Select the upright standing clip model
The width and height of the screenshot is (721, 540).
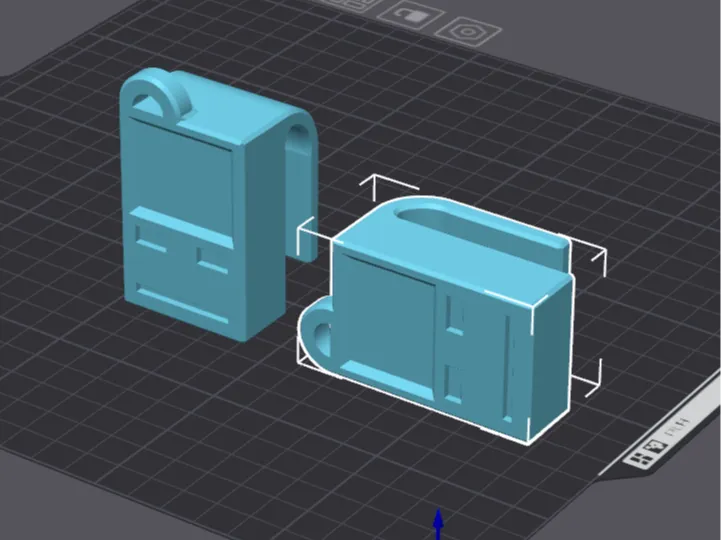pyautogui.click(x=217, y=204)
